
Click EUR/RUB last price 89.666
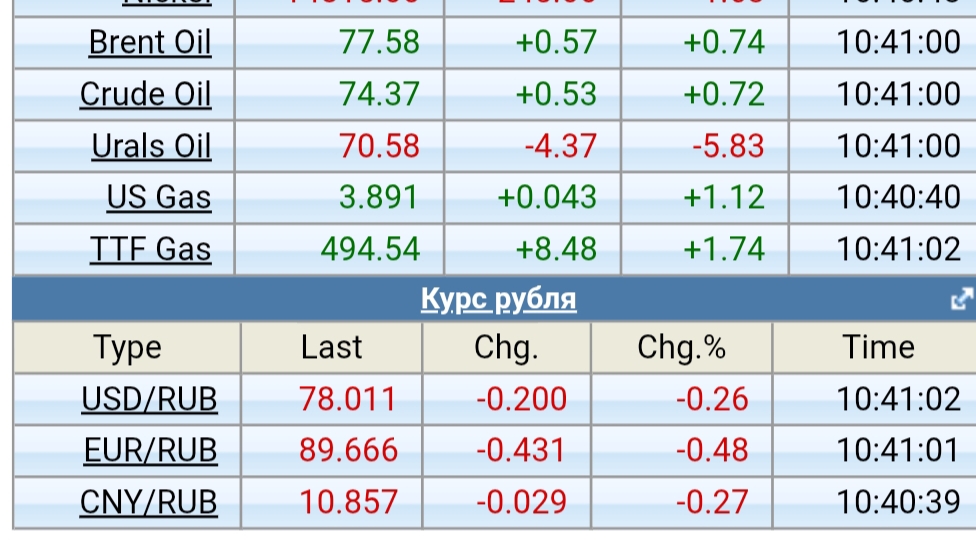[x=348, y=450]
